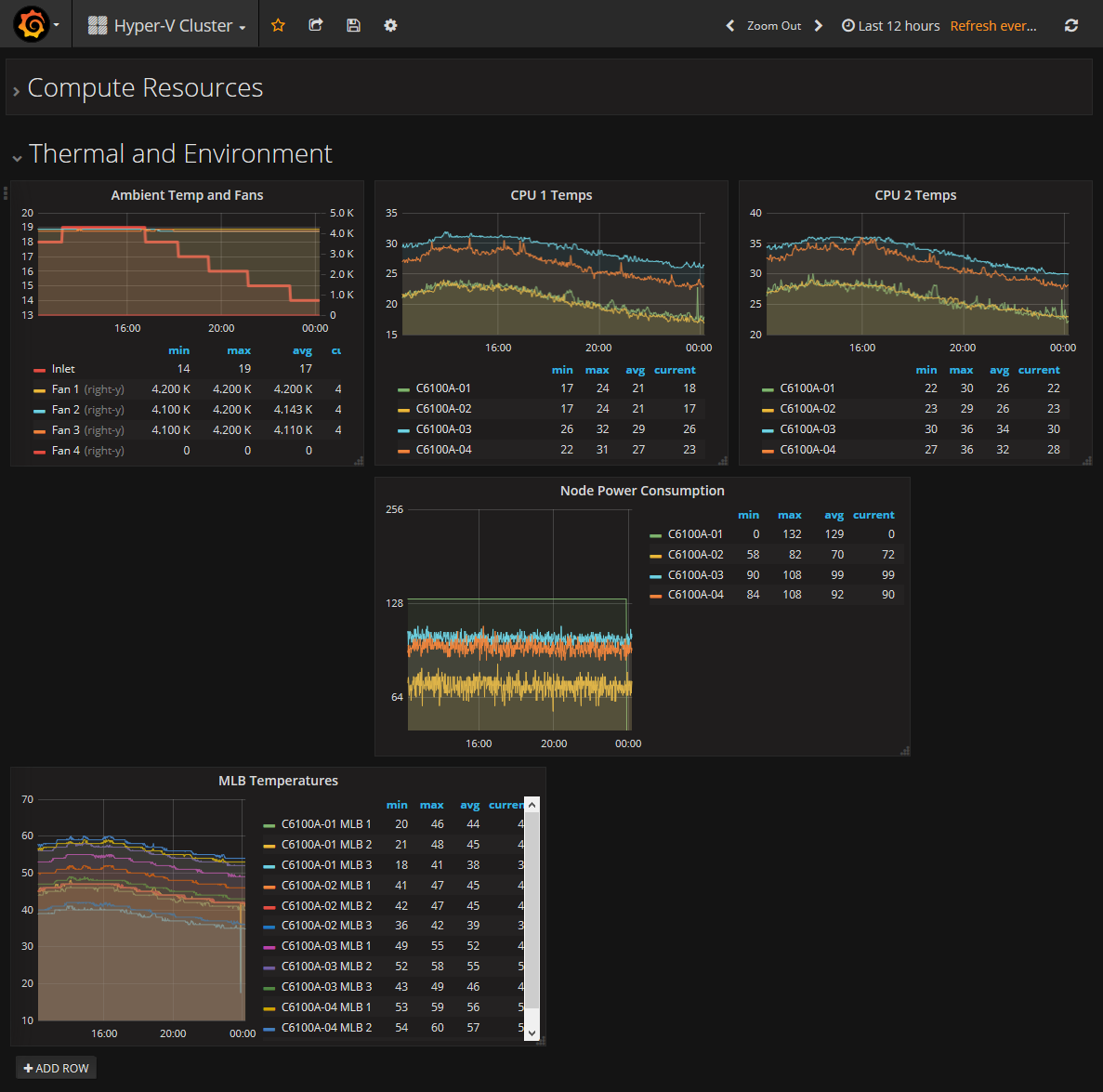The width and height of the screenshot is (1103, 1092).
Task: Open C6100A-04 orange color swatch in CPU 2 Temps
Action: pos(768,451)
